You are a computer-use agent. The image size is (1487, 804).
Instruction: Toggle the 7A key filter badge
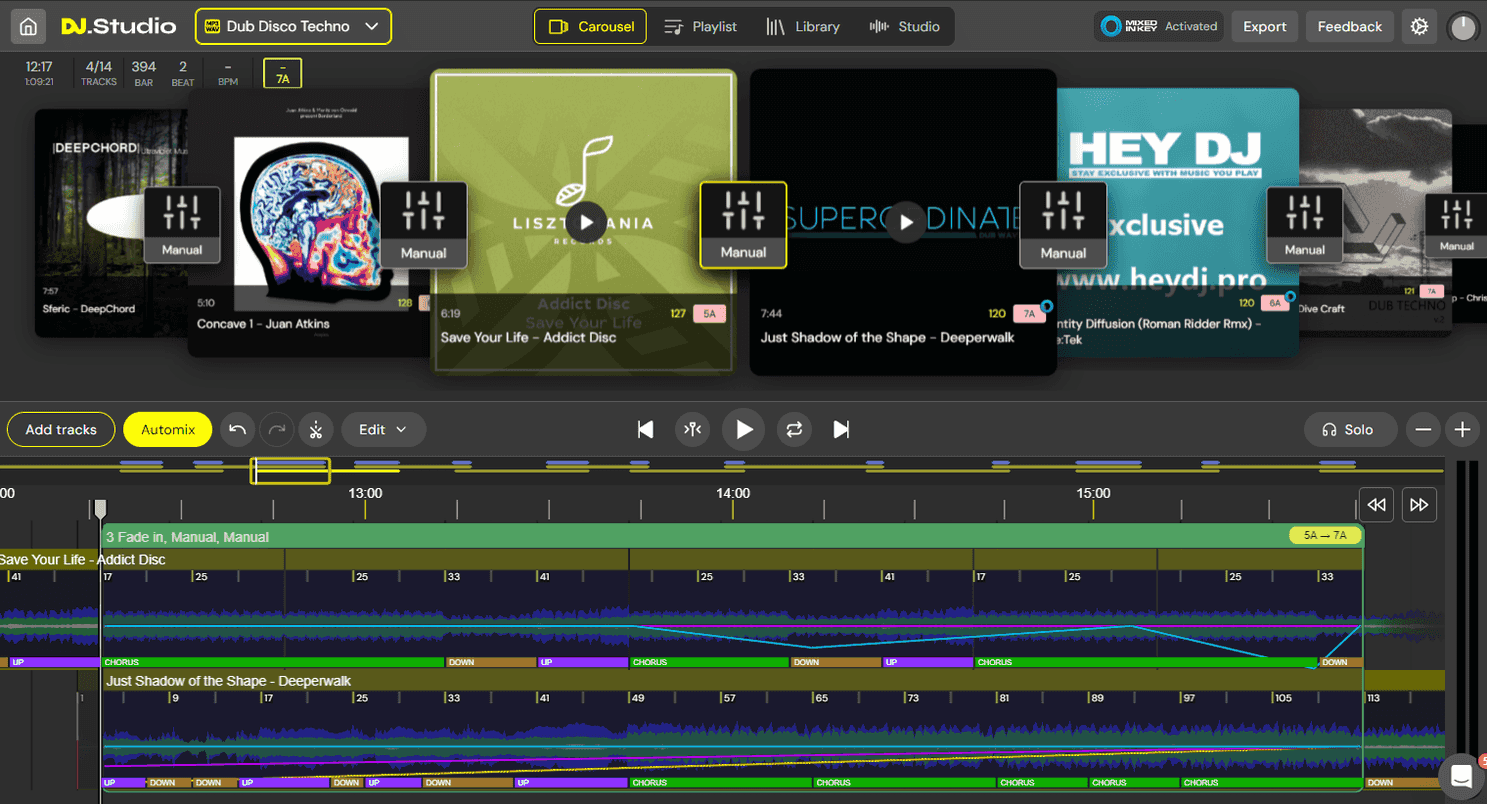[282, 73]
